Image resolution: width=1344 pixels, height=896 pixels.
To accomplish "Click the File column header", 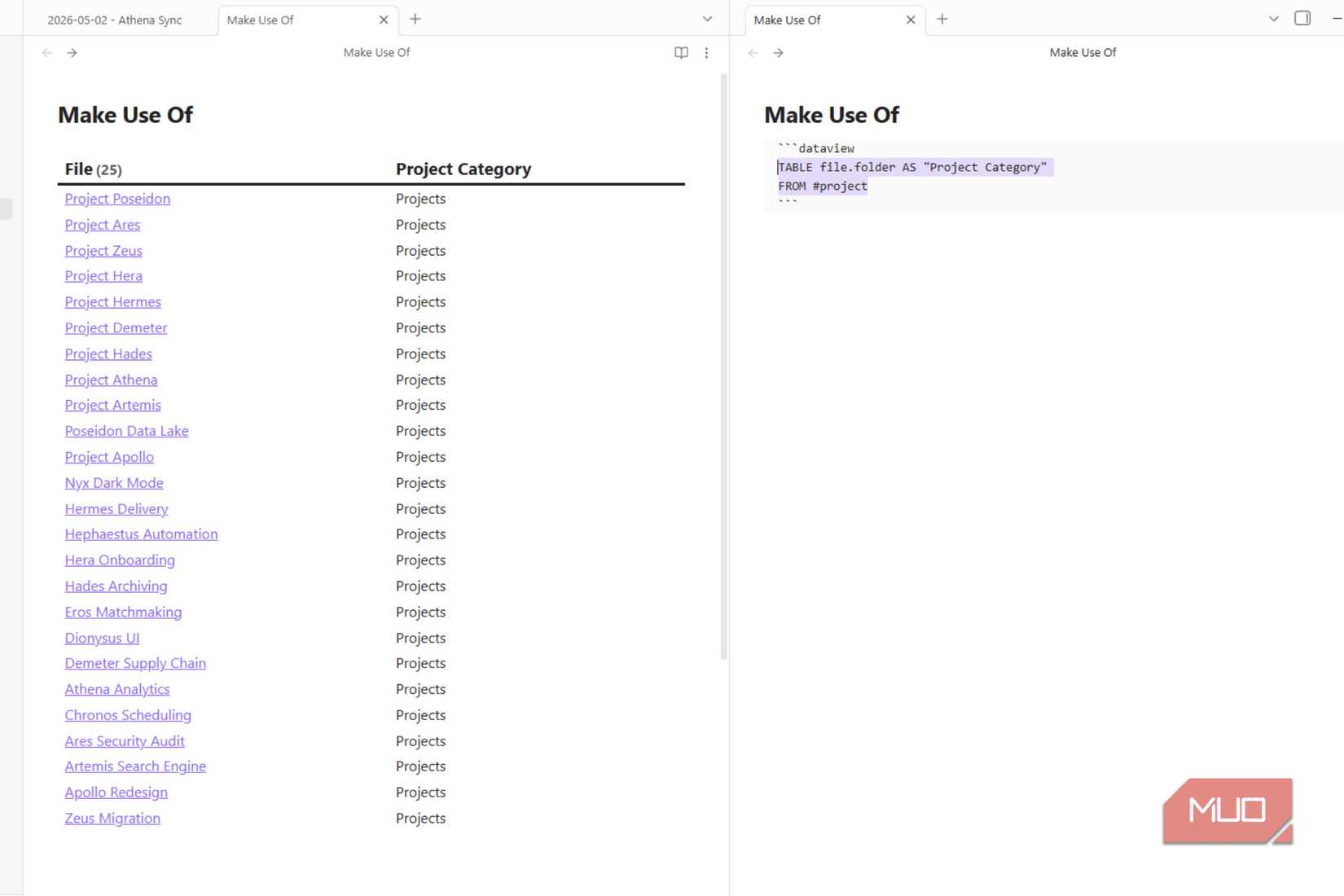I will click(x=93, y=169).
